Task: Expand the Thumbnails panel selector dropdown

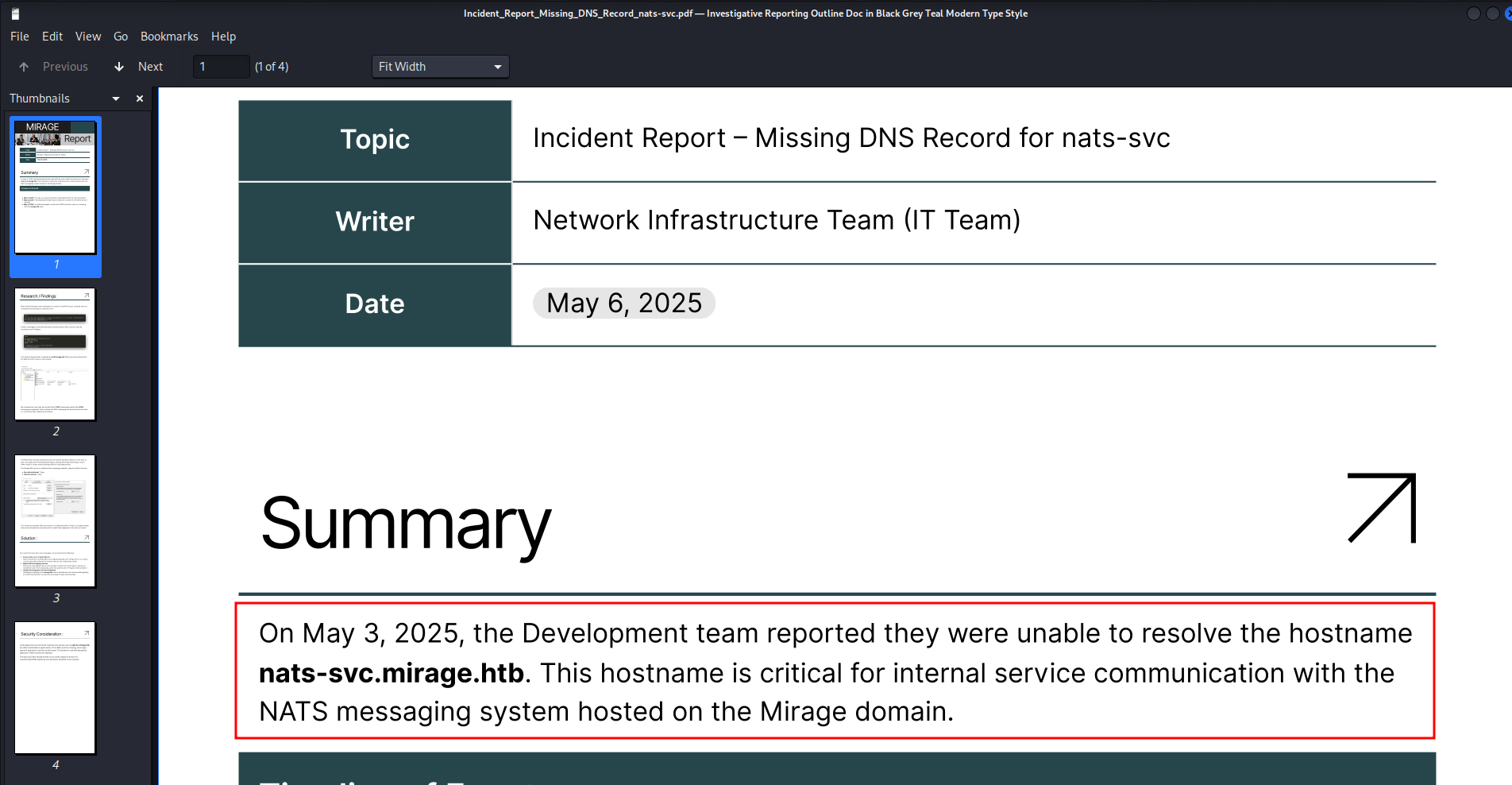Action: pos(116,99)
